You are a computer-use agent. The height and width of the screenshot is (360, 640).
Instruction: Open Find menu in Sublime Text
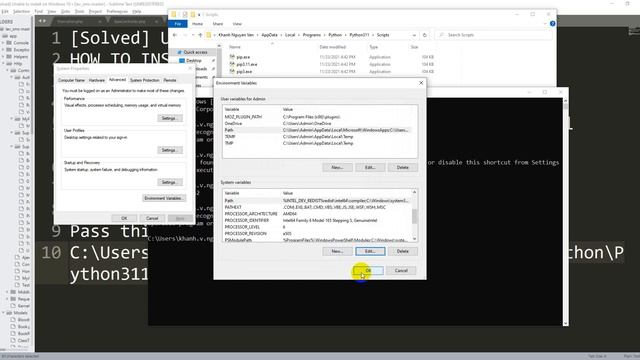(38, 11)
